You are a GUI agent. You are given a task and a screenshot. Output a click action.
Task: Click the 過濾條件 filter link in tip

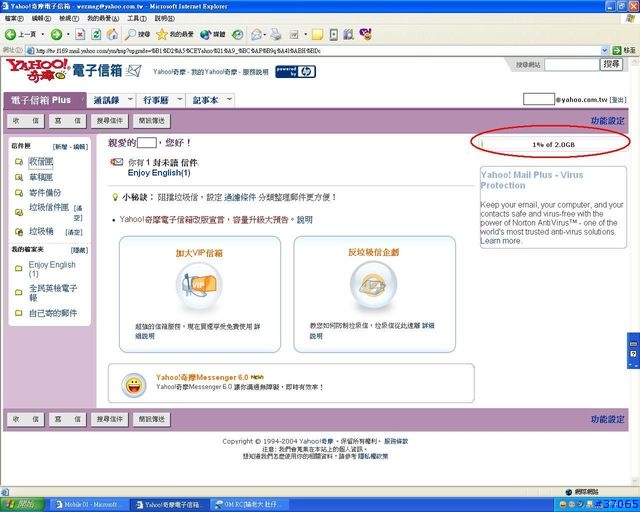240,197
